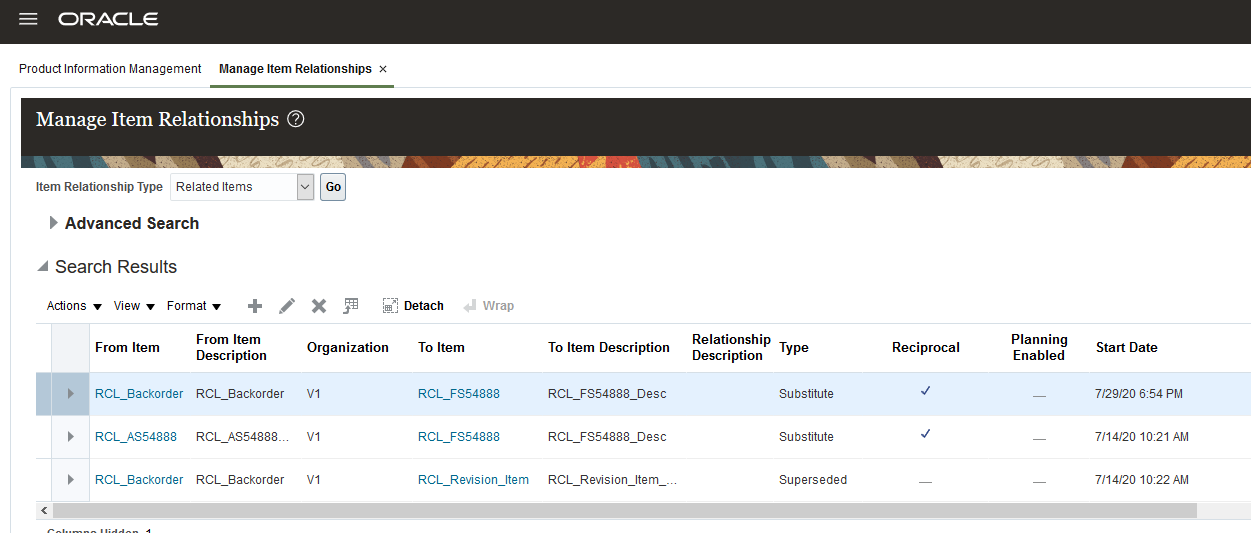This screenshot has height=533, width=1251.
Task: Switch to Product Information Management tab
Action: click(110, 69)
